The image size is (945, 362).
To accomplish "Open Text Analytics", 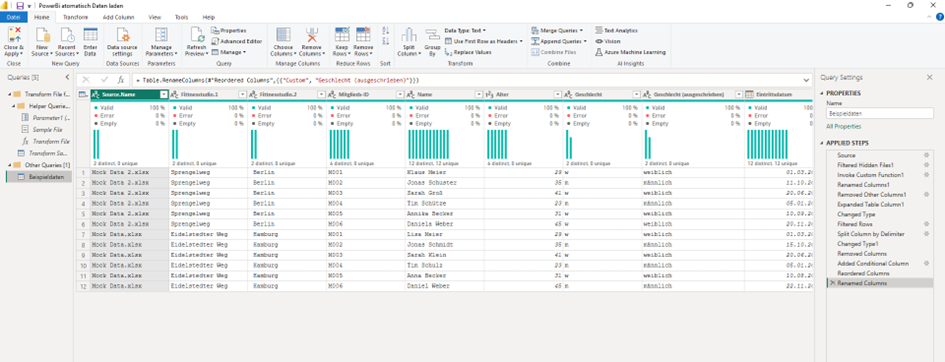I will (616, 30).
